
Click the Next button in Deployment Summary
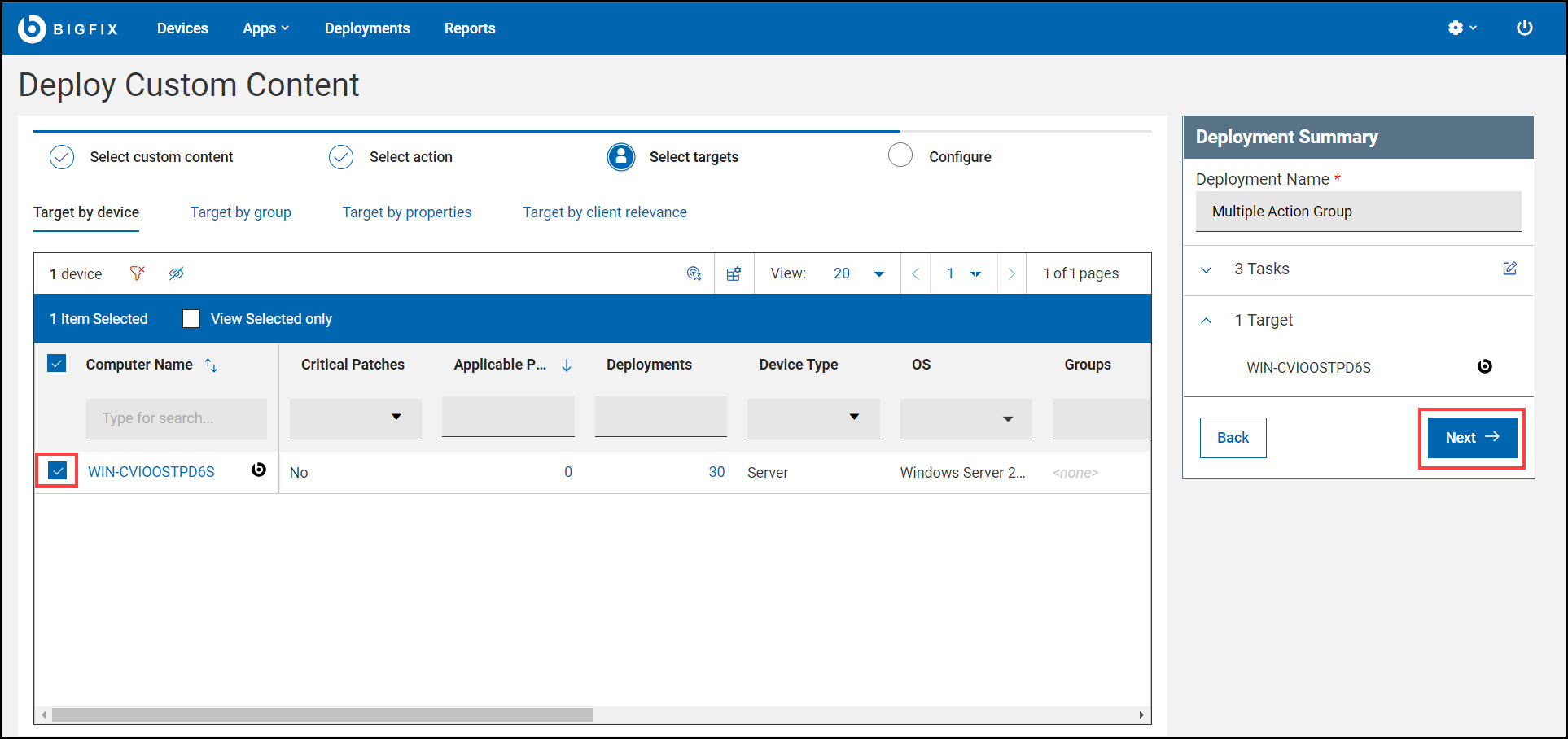pyautogui.click(x=1470, y=437)
